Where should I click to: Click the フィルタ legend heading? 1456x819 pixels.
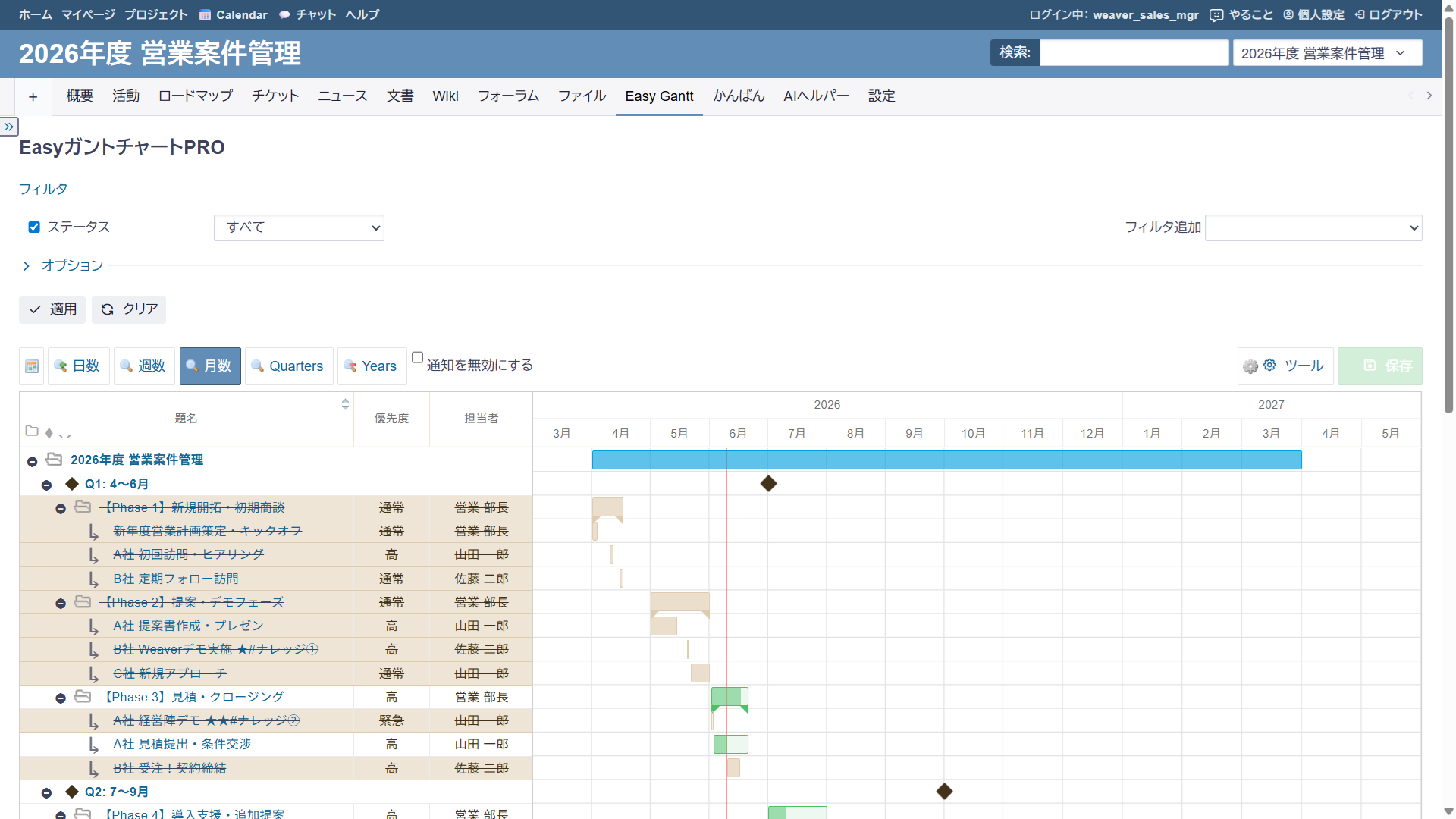click(43, 189)
